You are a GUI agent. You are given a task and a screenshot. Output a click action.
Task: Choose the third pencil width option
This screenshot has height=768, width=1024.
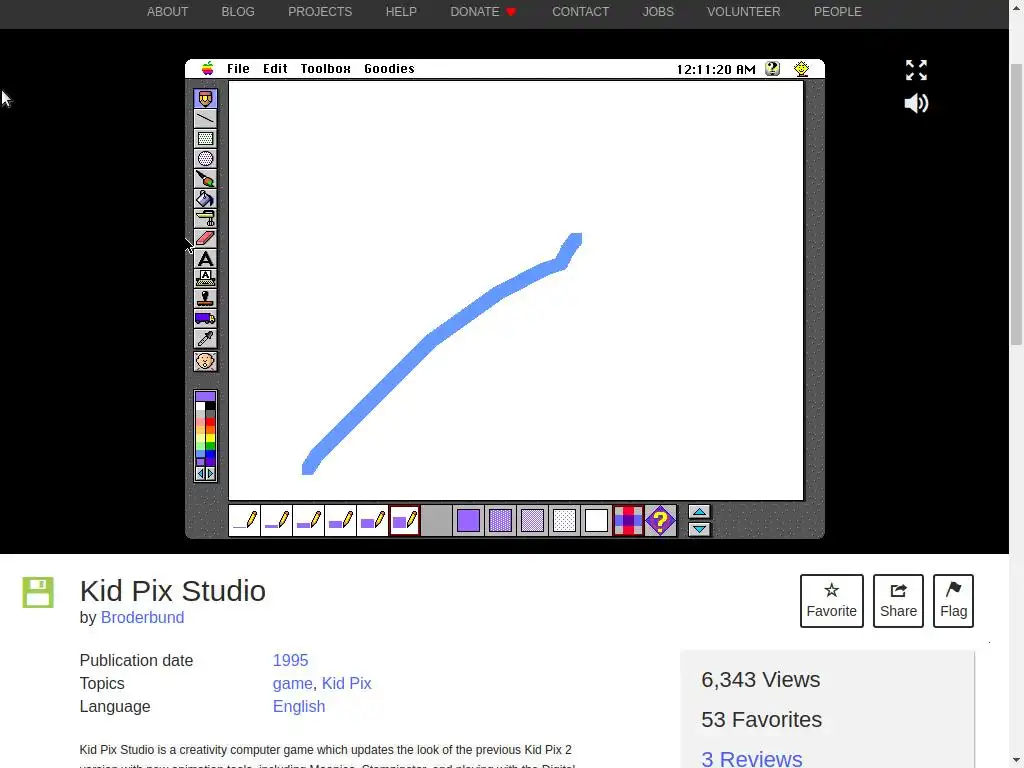pyautogui.click(x=308, y=520)
